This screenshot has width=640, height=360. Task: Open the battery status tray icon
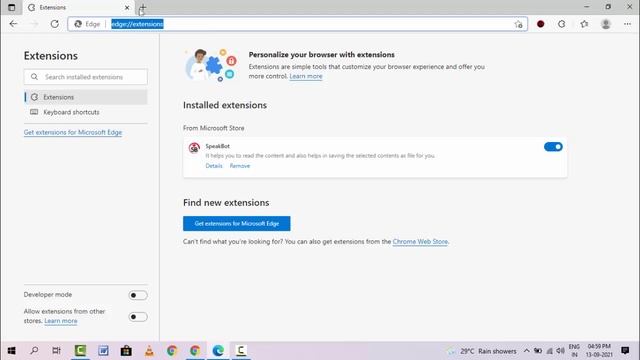[538, 351]
